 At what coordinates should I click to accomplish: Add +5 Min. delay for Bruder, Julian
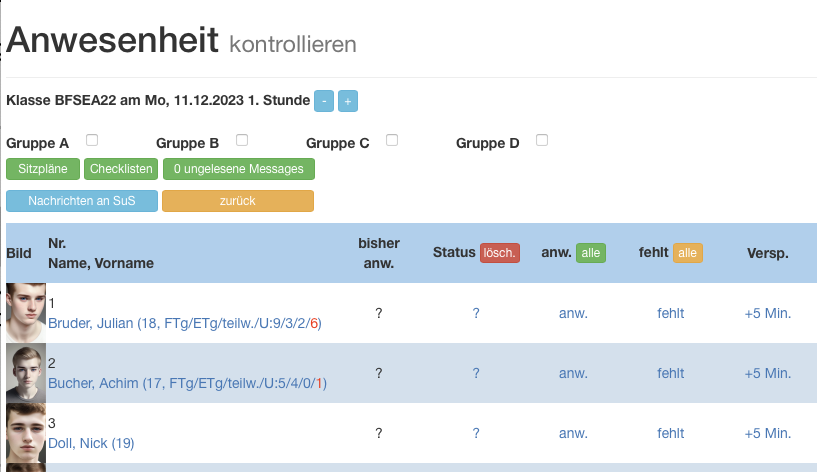point(768,313)
